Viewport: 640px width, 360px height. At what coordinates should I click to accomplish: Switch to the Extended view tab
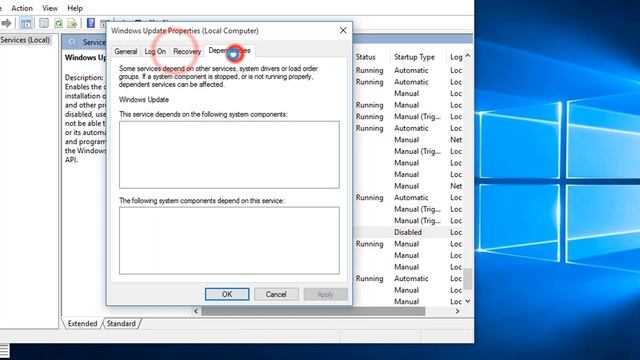[x=82, y=323]
